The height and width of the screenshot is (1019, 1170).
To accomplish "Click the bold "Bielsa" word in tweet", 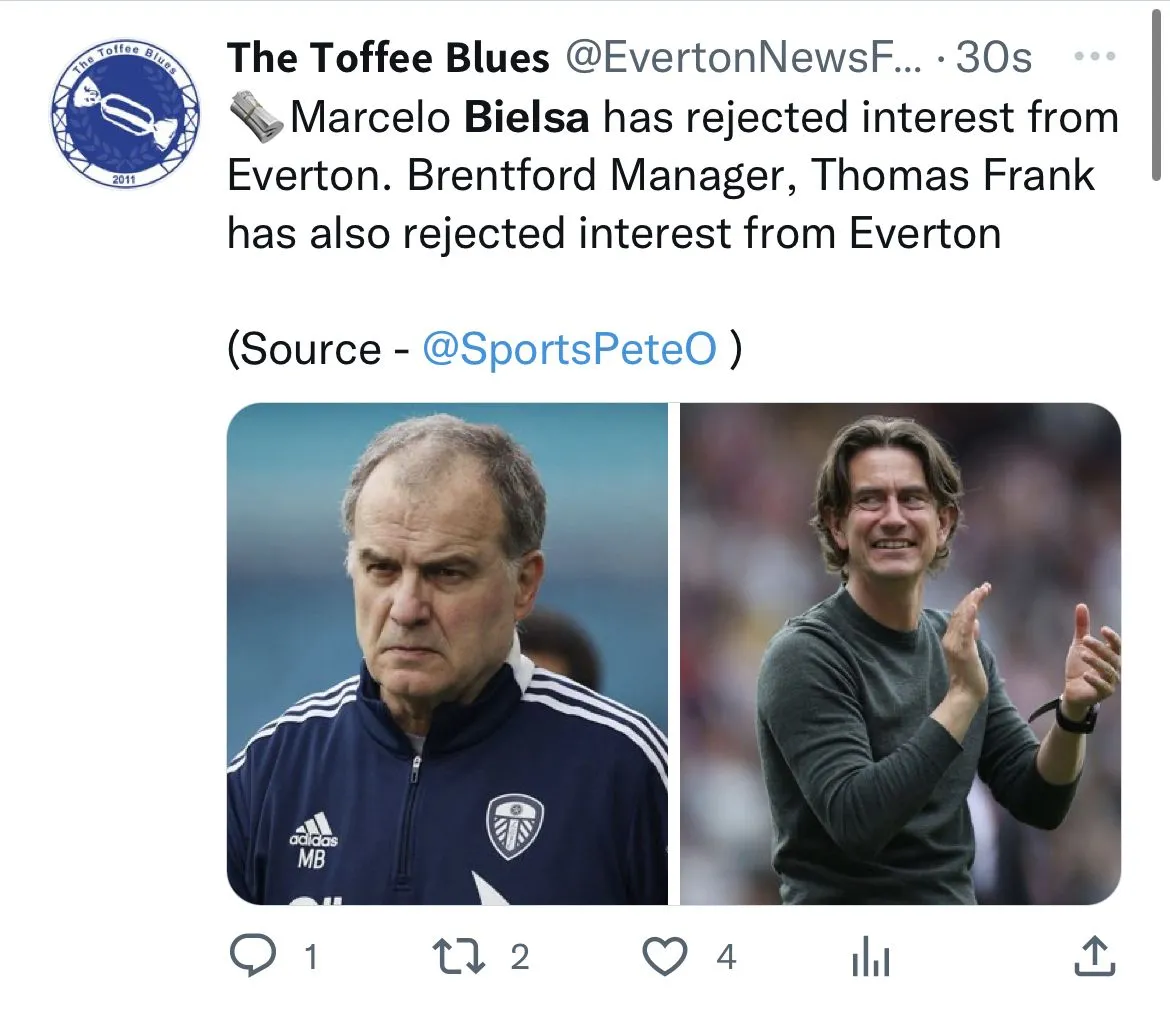I will point(527,118).
